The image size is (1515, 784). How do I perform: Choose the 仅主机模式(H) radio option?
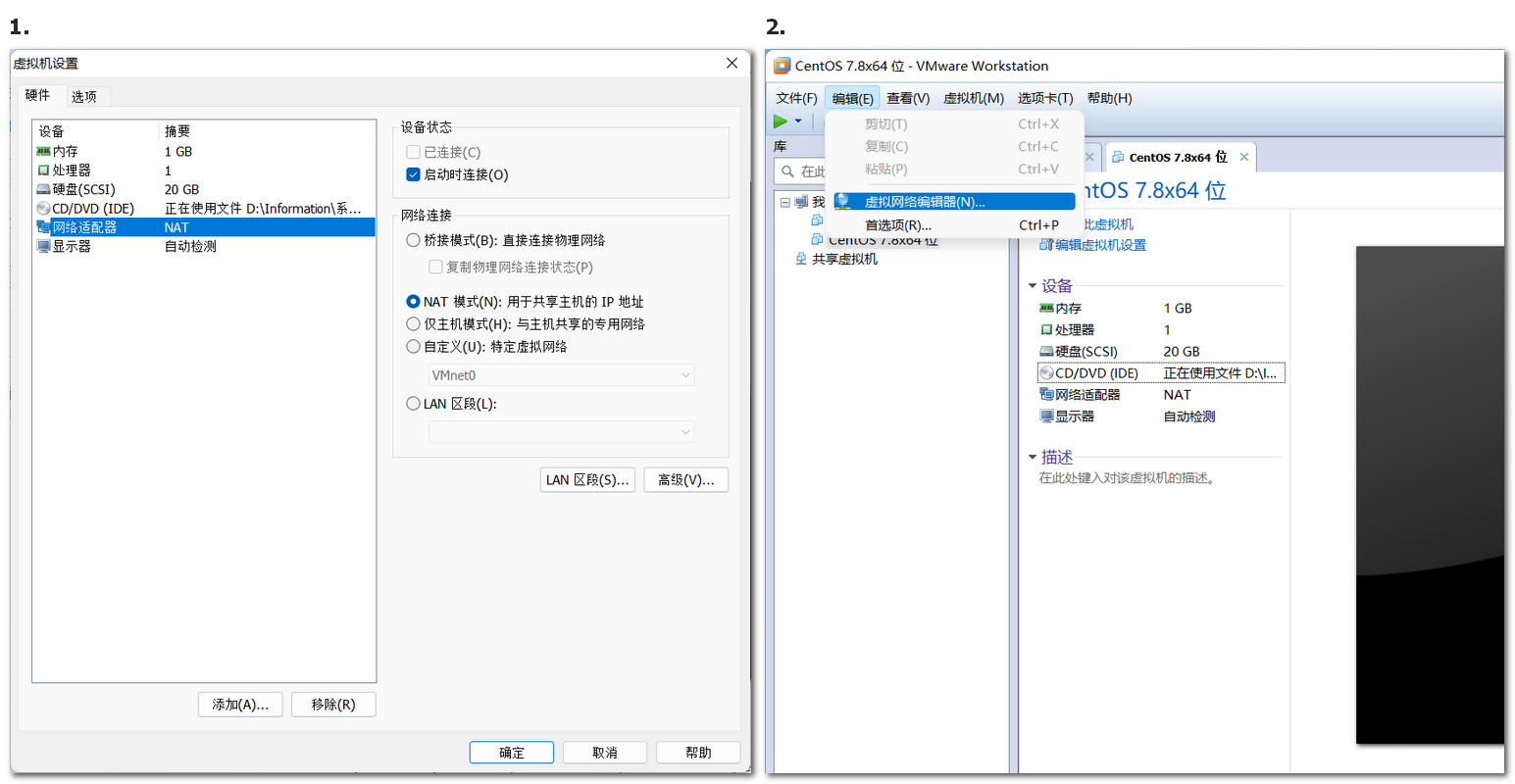pyautogui.click(x=413, y=324)
